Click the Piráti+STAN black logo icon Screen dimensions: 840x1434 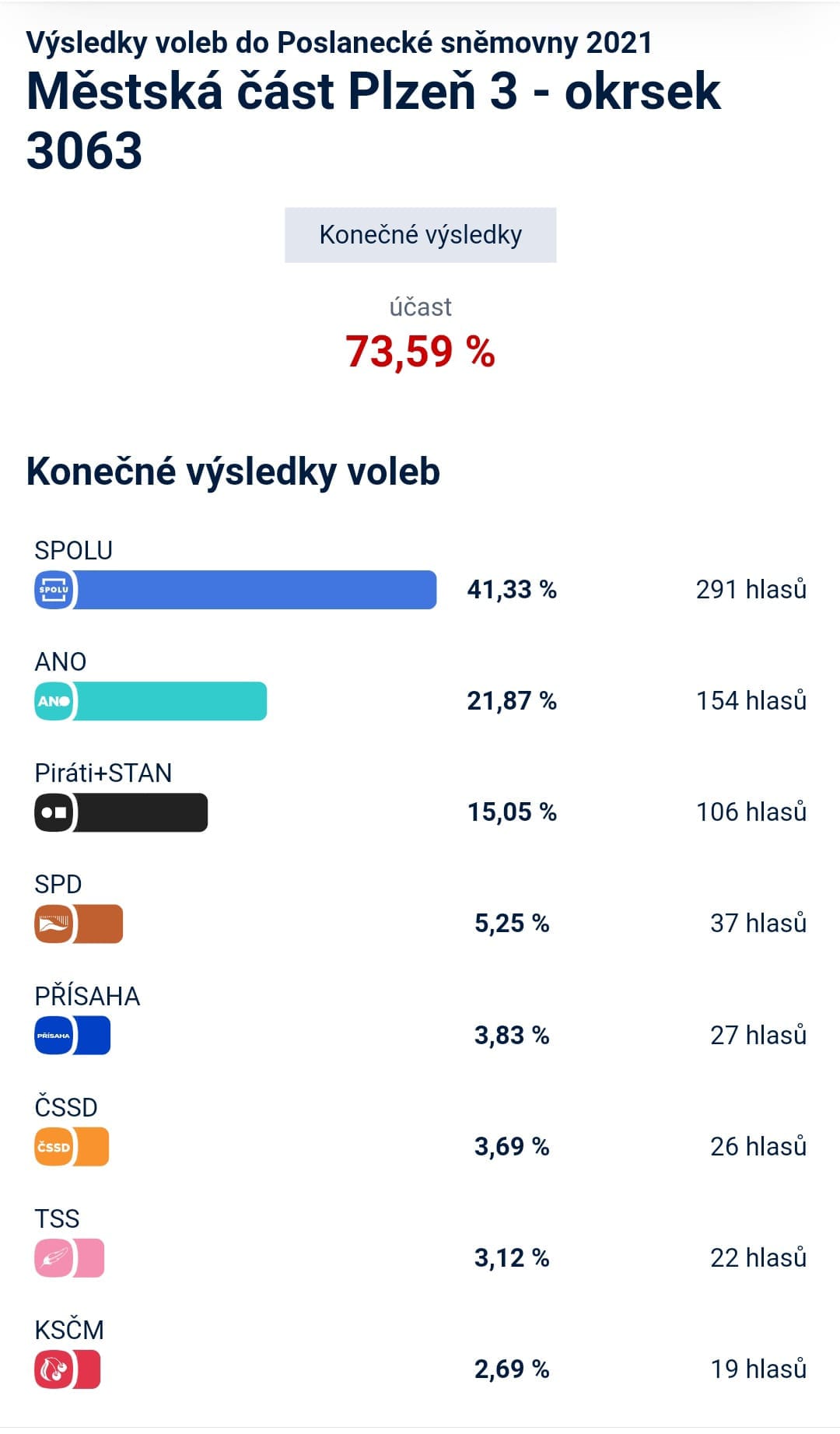point(54,812)
